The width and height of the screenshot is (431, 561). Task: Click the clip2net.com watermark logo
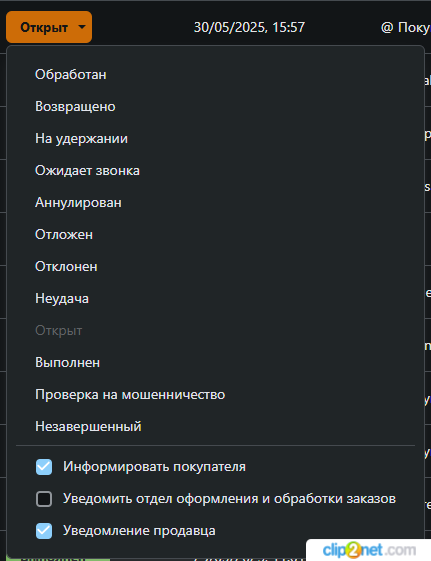[x=369, y=550]
